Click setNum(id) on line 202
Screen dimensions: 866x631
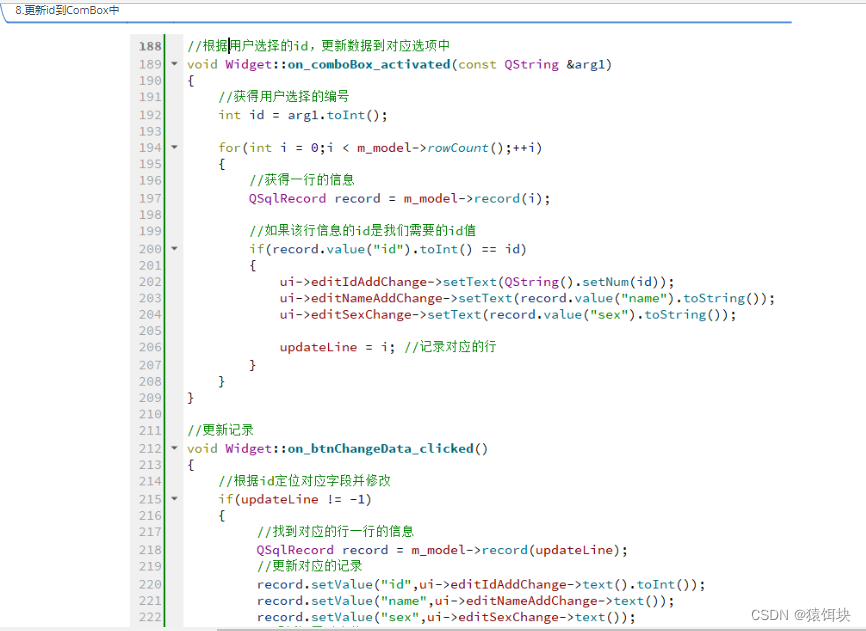624,282
